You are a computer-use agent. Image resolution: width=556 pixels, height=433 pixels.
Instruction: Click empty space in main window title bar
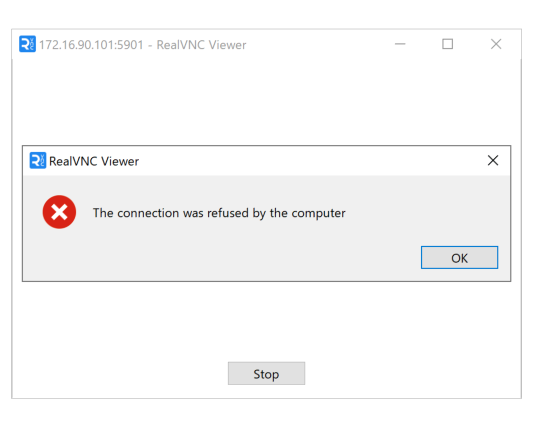(319, 44)
